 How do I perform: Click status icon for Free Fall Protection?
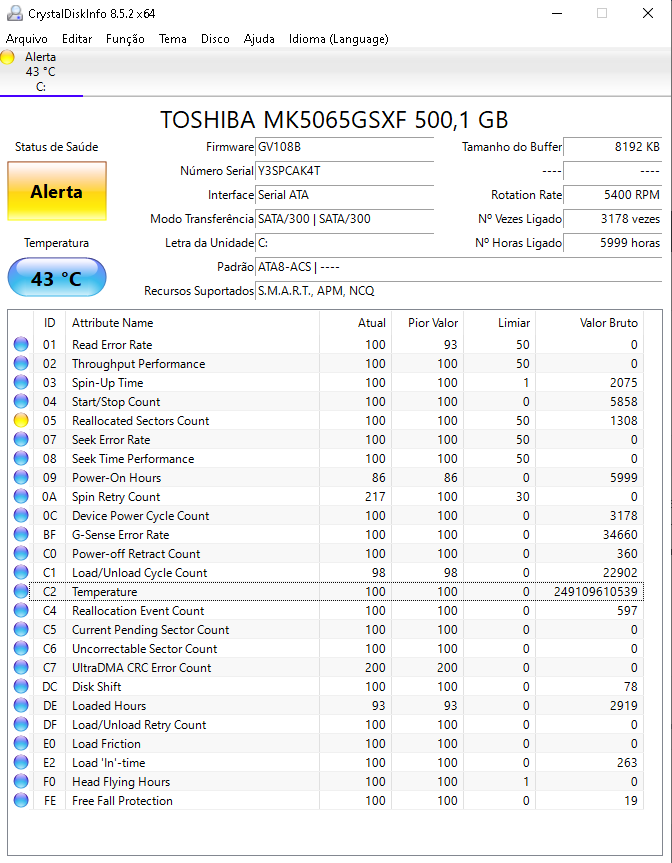pyautogui.click(x=21, y=800)
